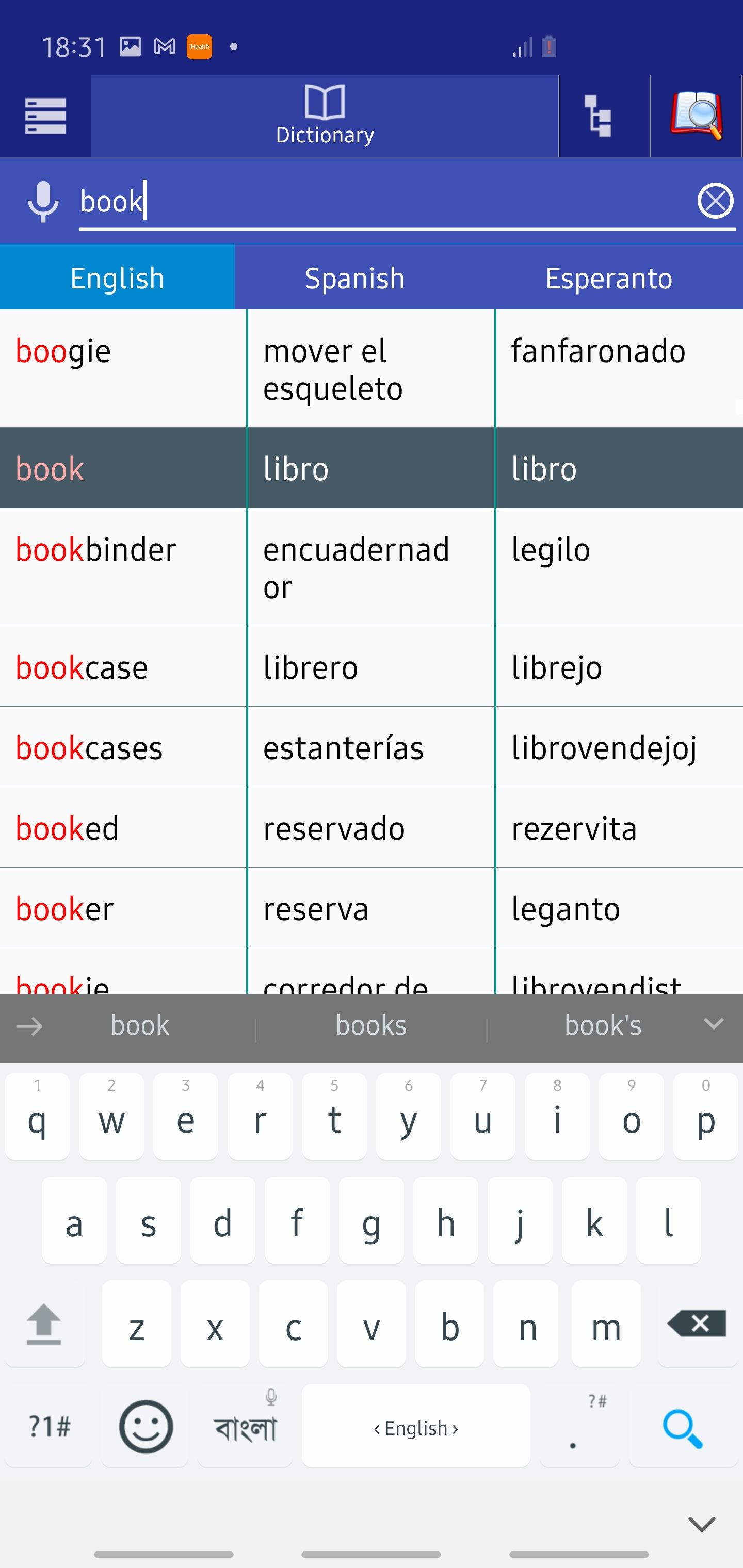Image resolution: width=743 pixels, height=1568 pixels.
Task: Switch to the Spanish language column
Action: pos(354,278)
